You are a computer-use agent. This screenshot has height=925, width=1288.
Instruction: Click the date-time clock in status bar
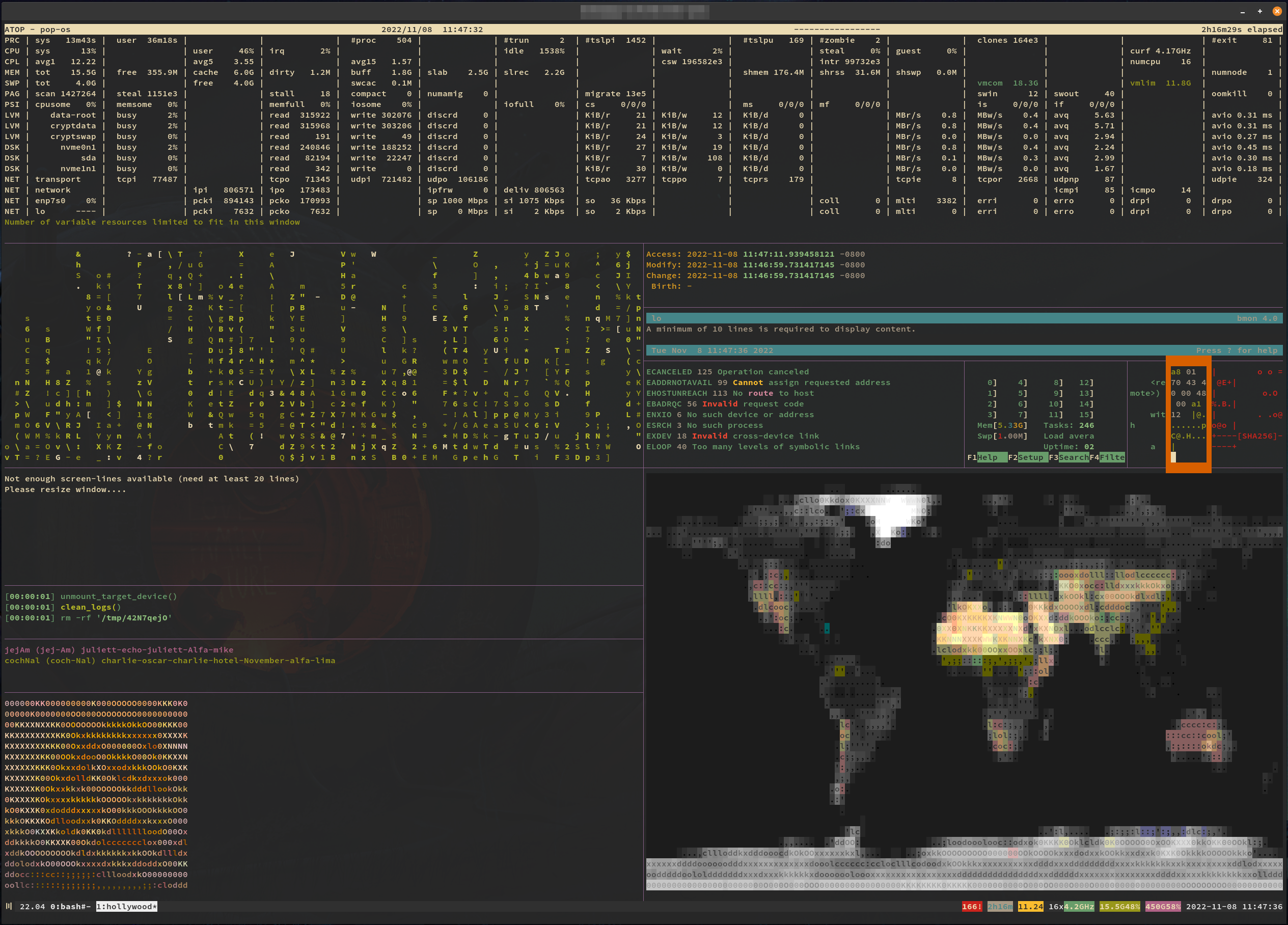pos(1234,907)
